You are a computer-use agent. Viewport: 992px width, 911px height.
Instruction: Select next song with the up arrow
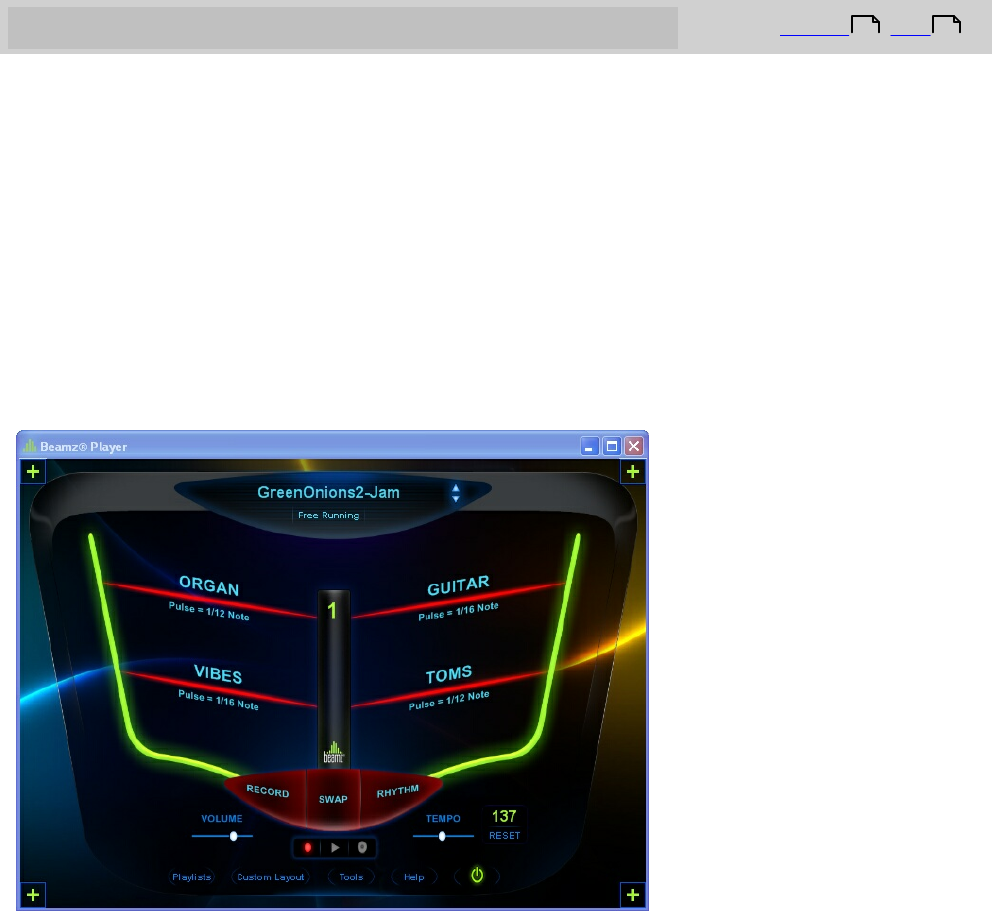[x=456, y=487]
